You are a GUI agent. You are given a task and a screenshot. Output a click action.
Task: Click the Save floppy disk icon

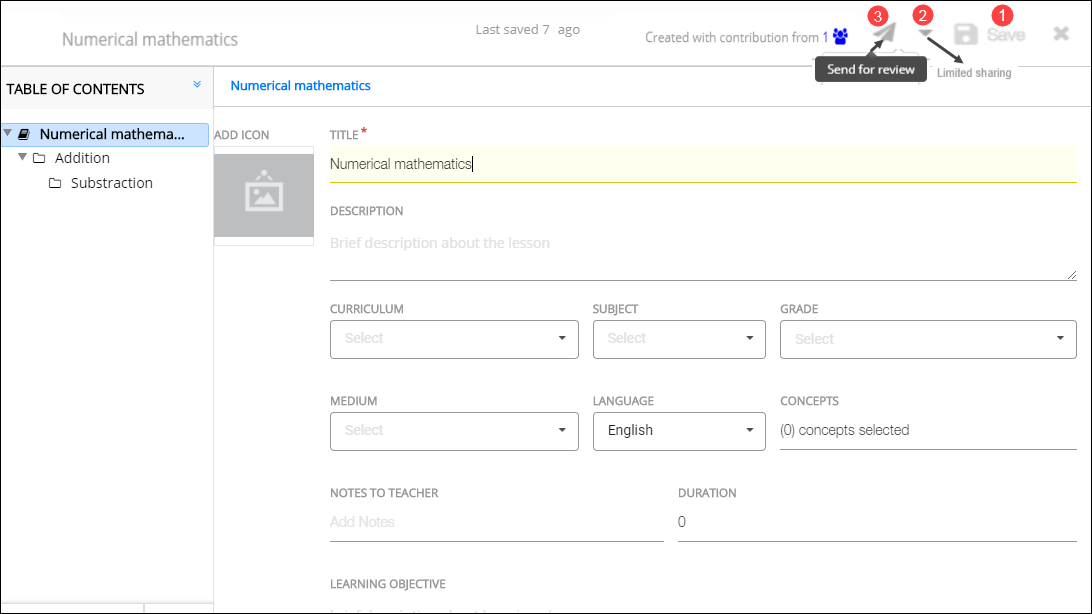[x=966, y=35]
